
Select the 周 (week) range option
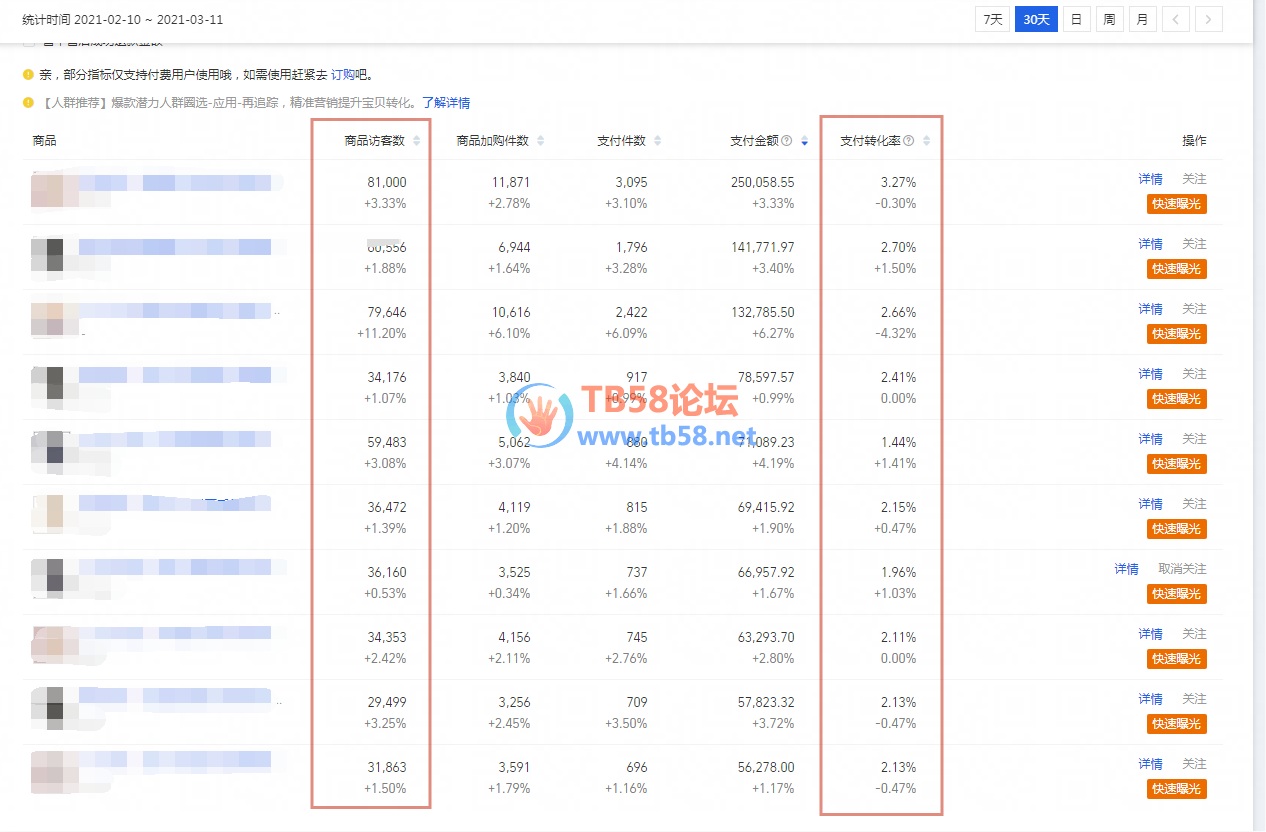click(x=1109, y=19)
